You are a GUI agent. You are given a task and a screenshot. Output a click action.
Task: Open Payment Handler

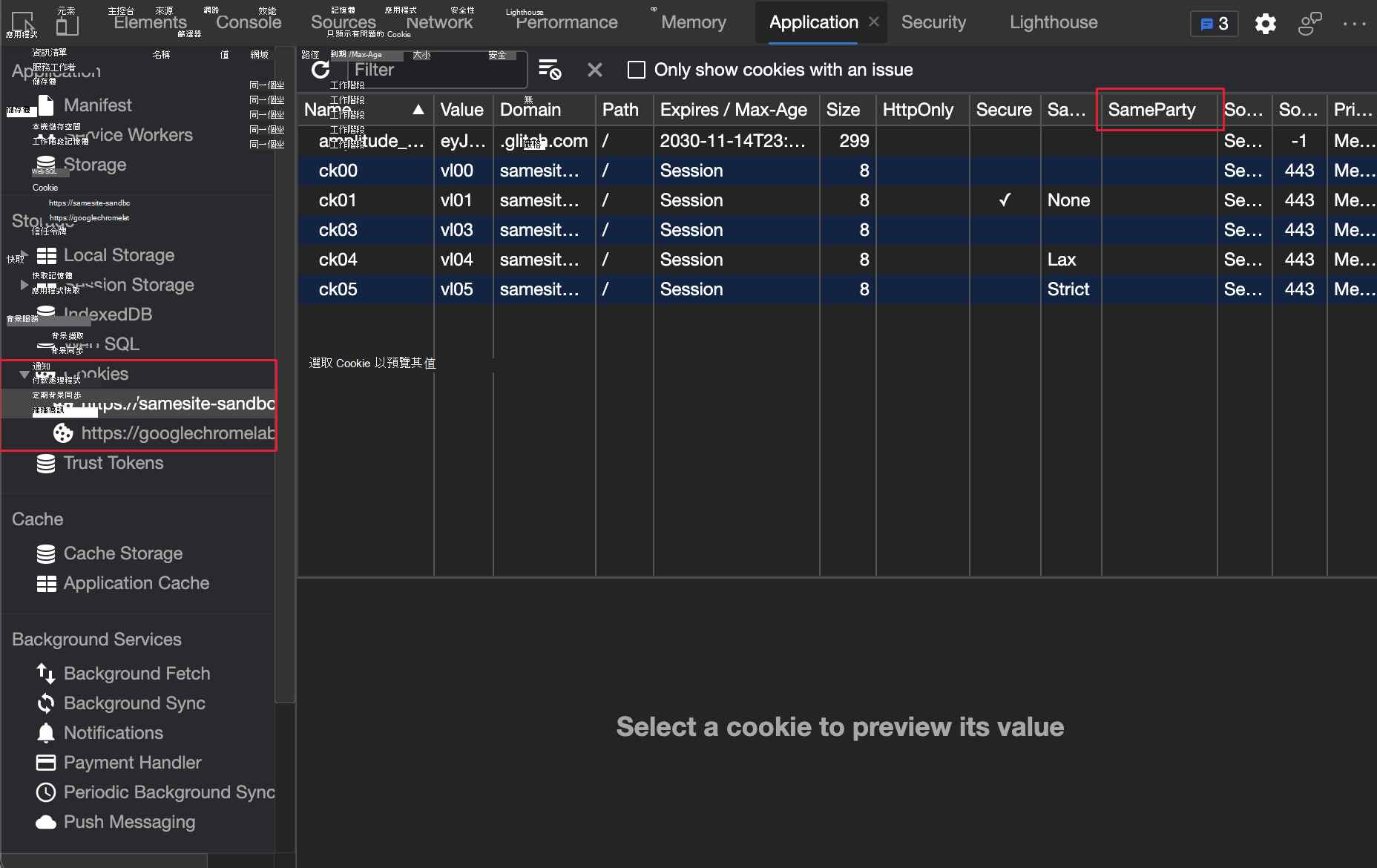[133, 763]
